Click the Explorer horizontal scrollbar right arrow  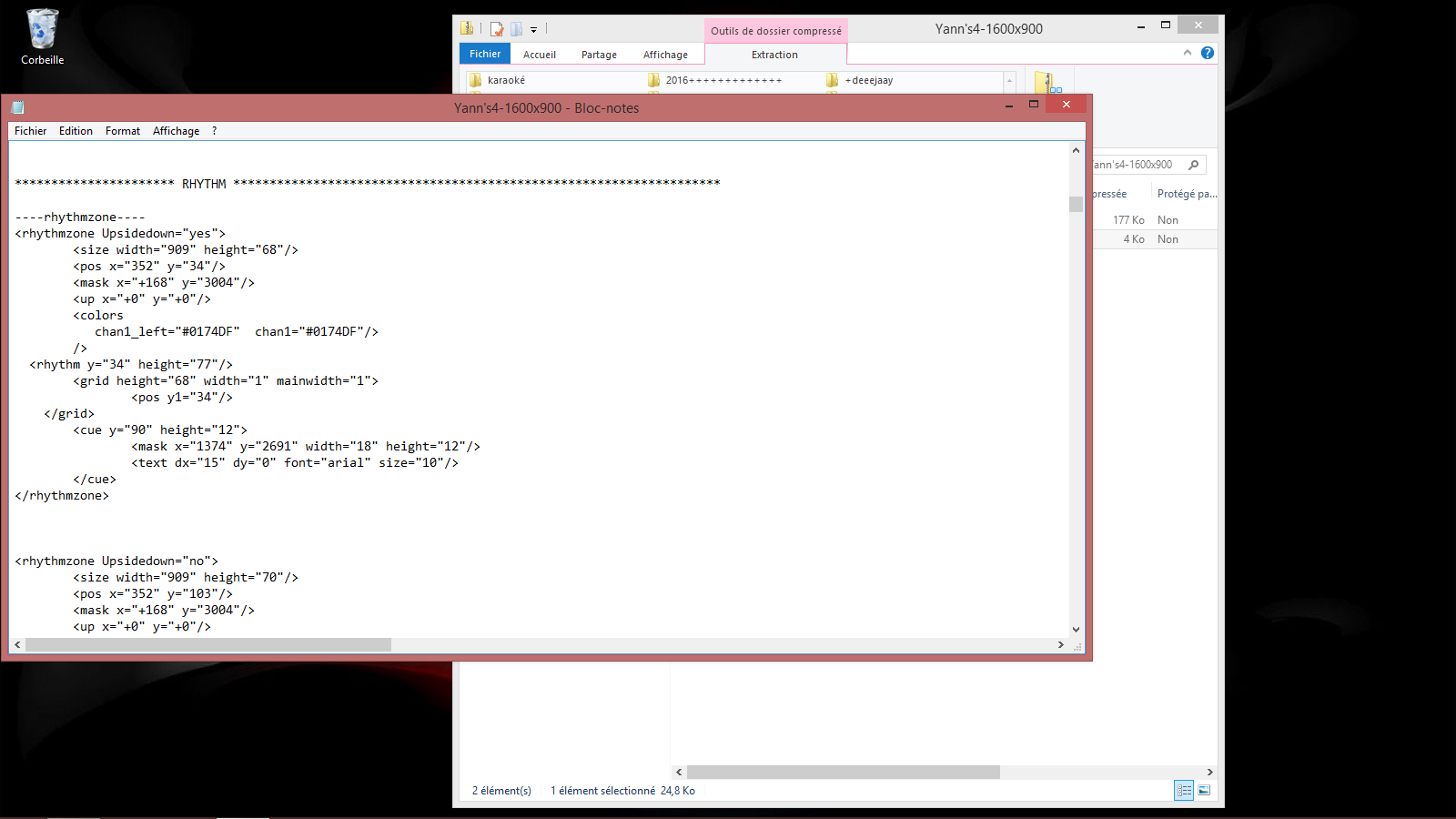click(x=1209, y=772)
